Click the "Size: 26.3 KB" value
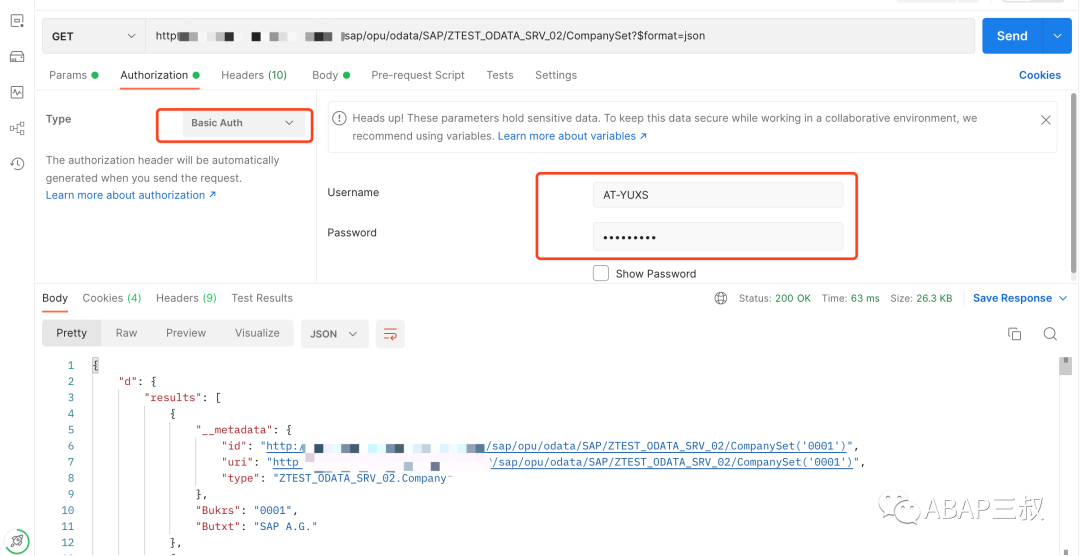 [922, 298]
